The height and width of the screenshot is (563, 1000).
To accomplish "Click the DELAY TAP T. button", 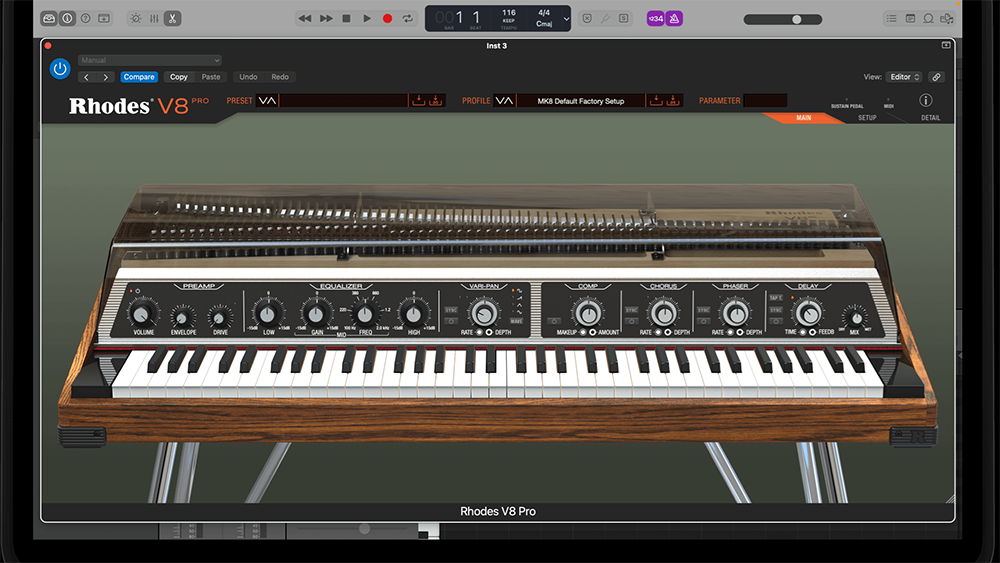I will coord(776,298).
